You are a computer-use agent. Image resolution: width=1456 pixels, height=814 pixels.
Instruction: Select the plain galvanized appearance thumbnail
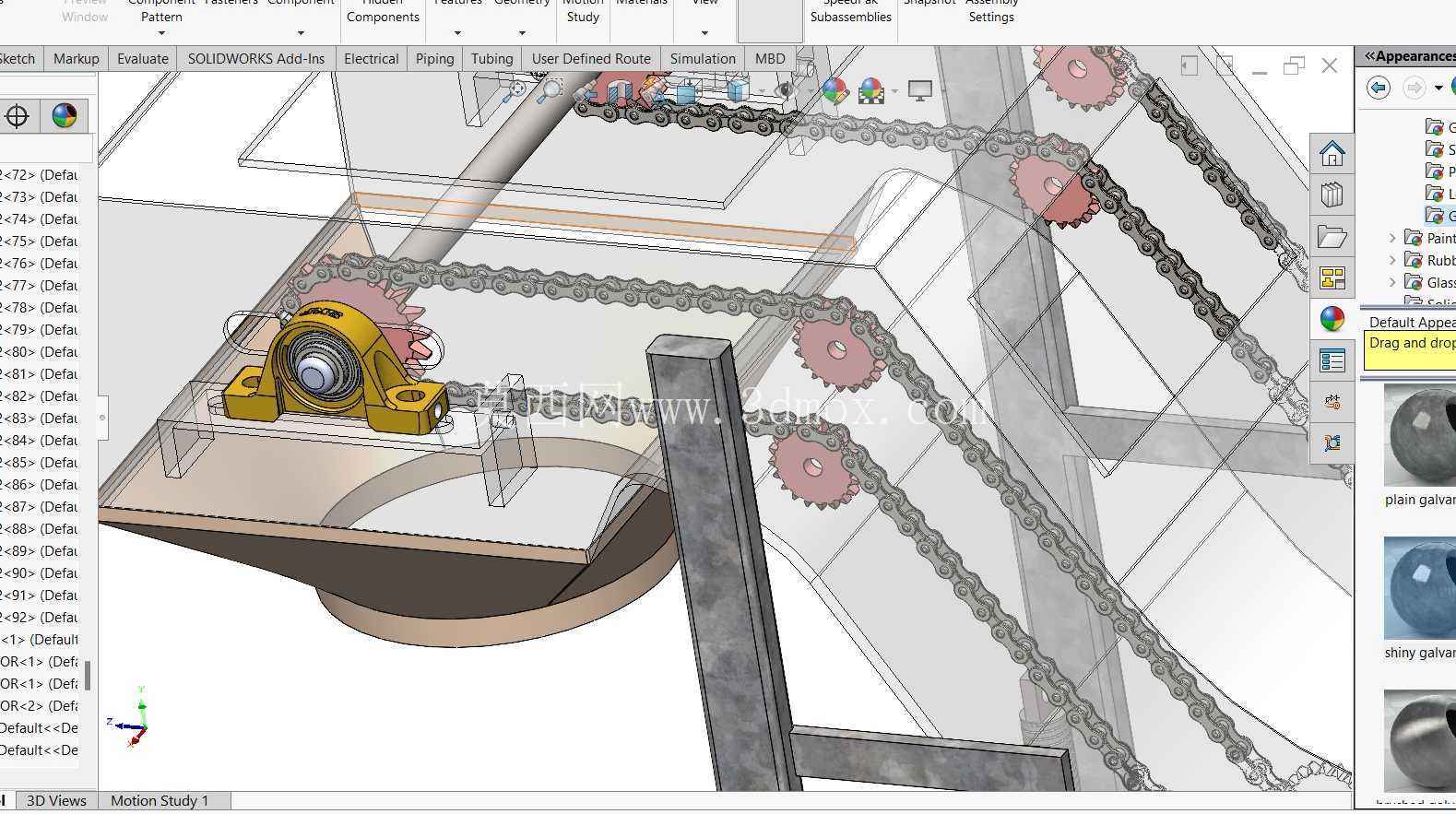[x=1420, y=436]
